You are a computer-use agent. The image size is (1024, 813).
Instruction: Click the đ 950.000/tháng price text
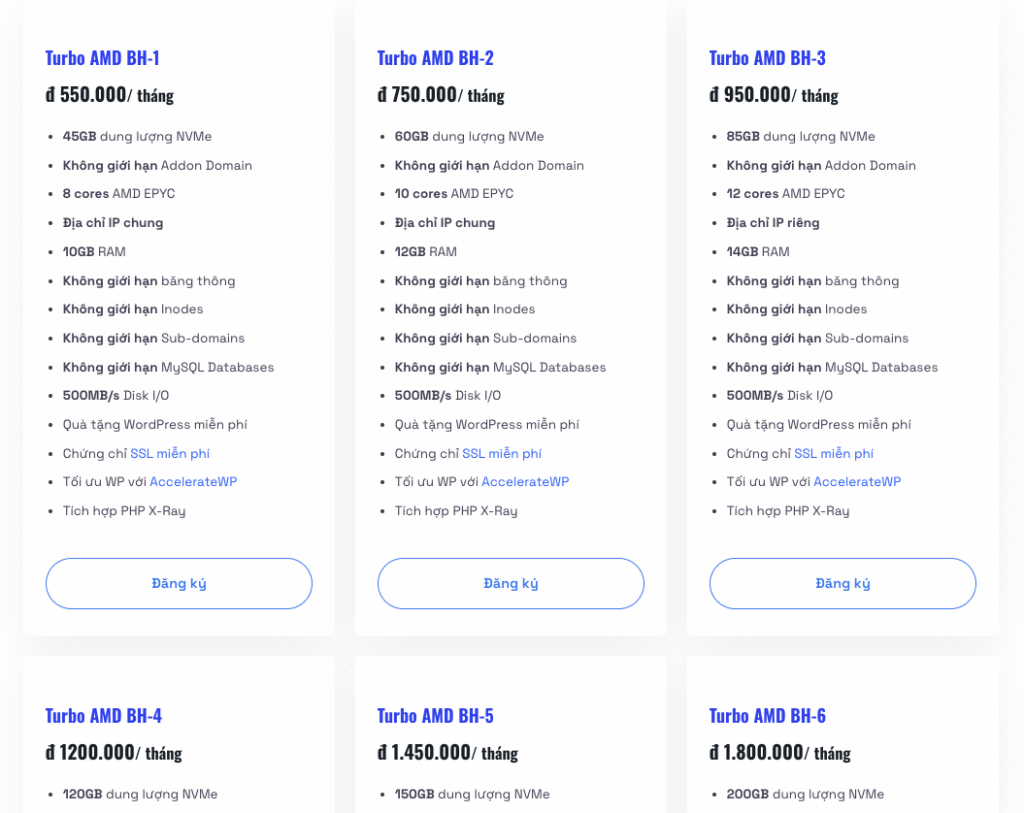click(x=773, y=95)
